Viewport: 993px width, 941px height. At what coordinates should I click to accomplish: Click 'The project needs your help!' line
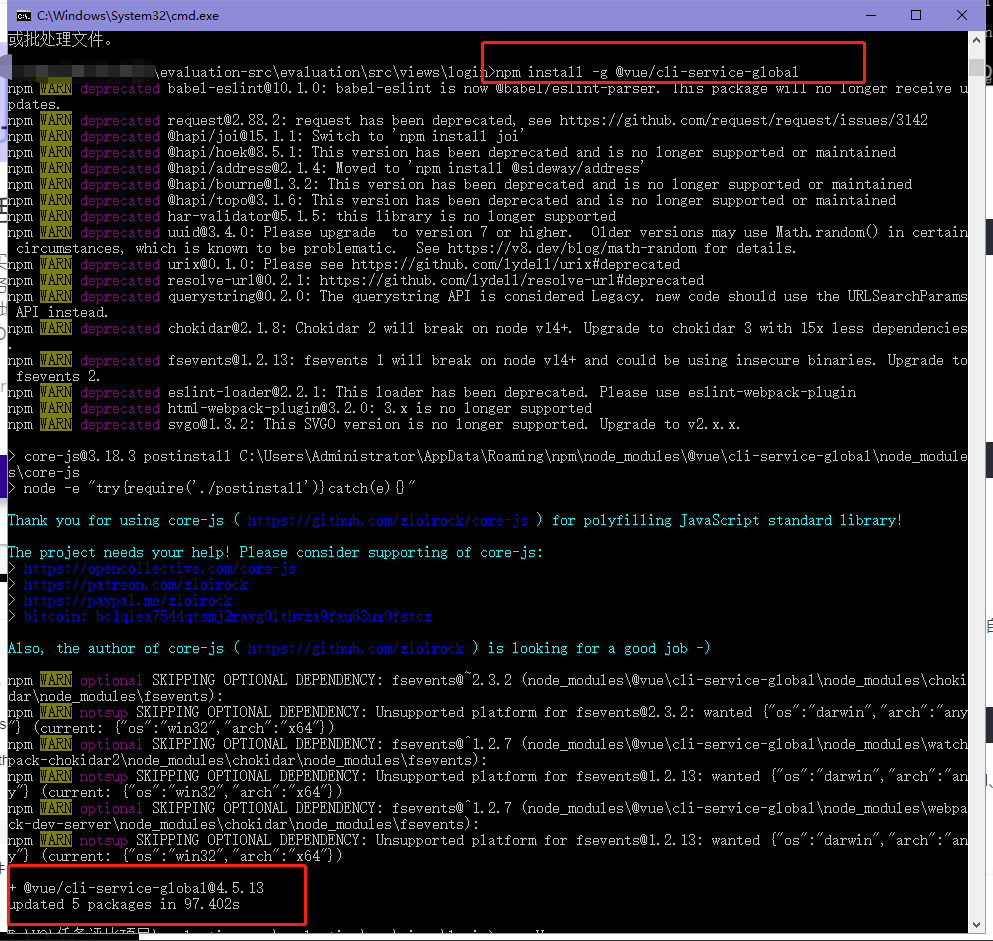coord(275,553)
